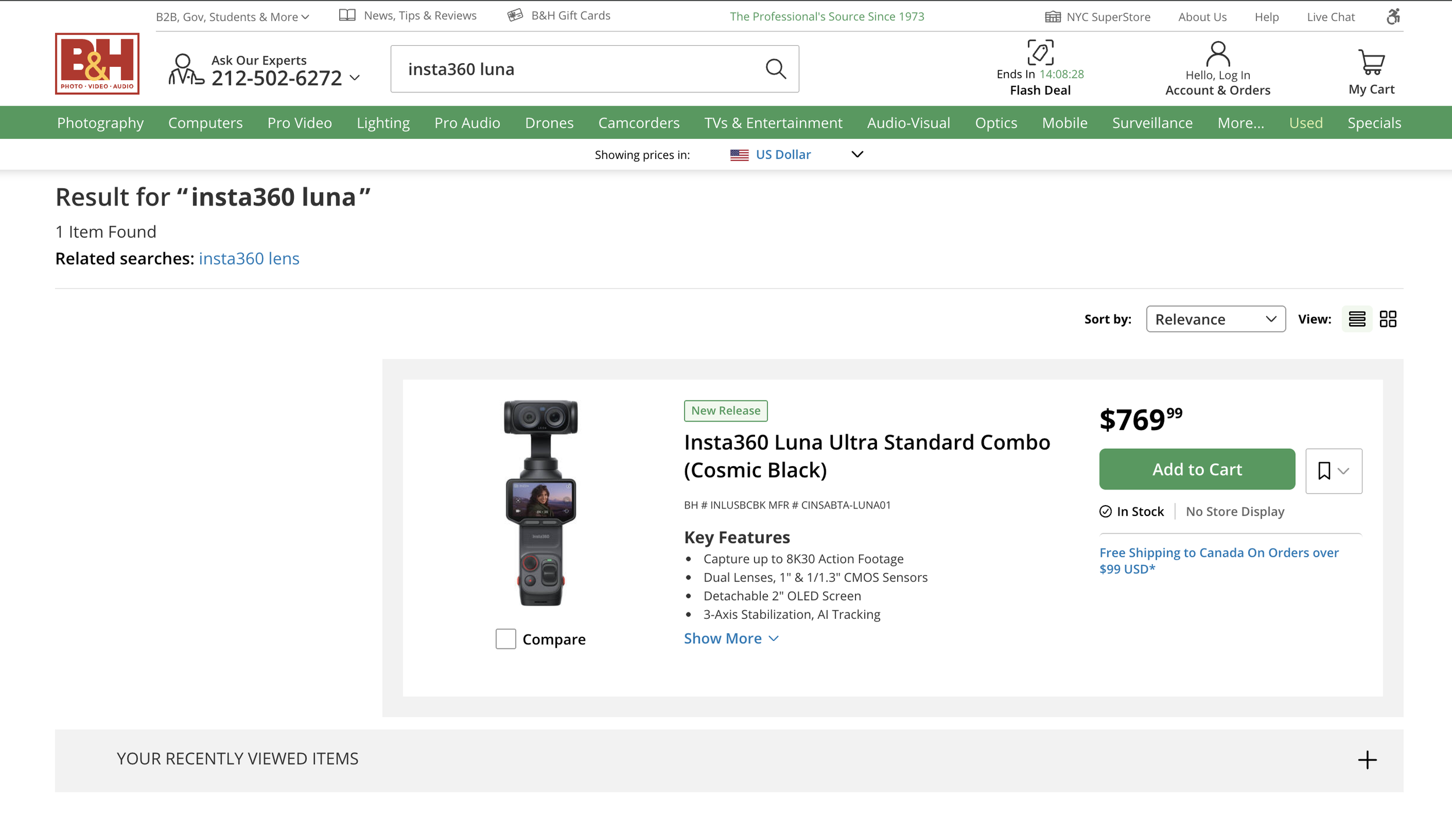Open the currency dropdown chevron
The height and width of the screenshot is (840, 1452).
pos(857,154)
